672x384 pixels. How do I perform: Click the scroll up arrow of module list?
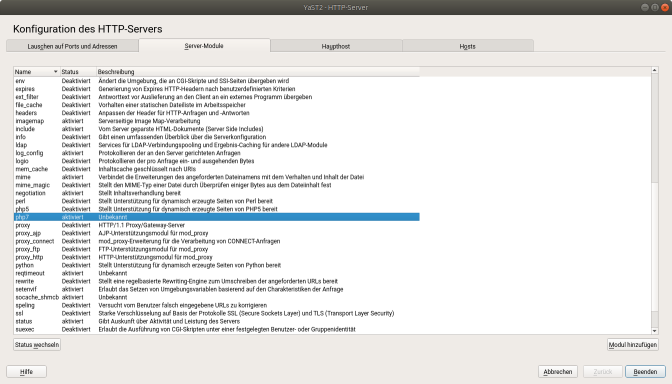click(x=654, y=70)
